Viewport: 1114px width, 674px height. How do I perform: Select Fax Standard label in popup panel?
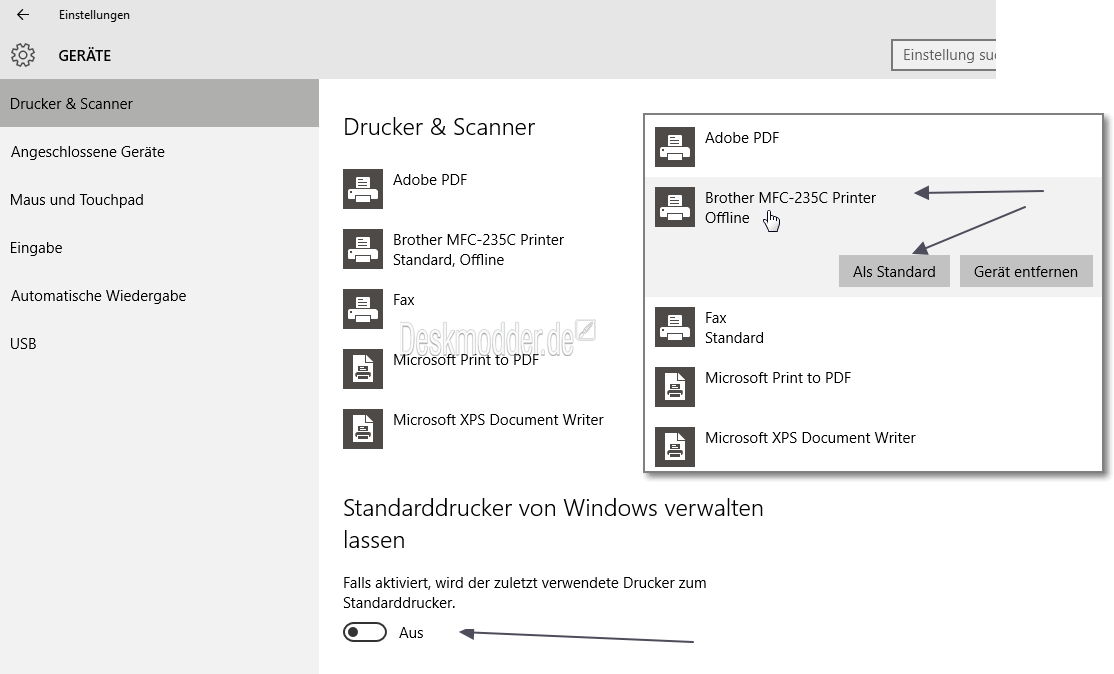coord(734,327)
